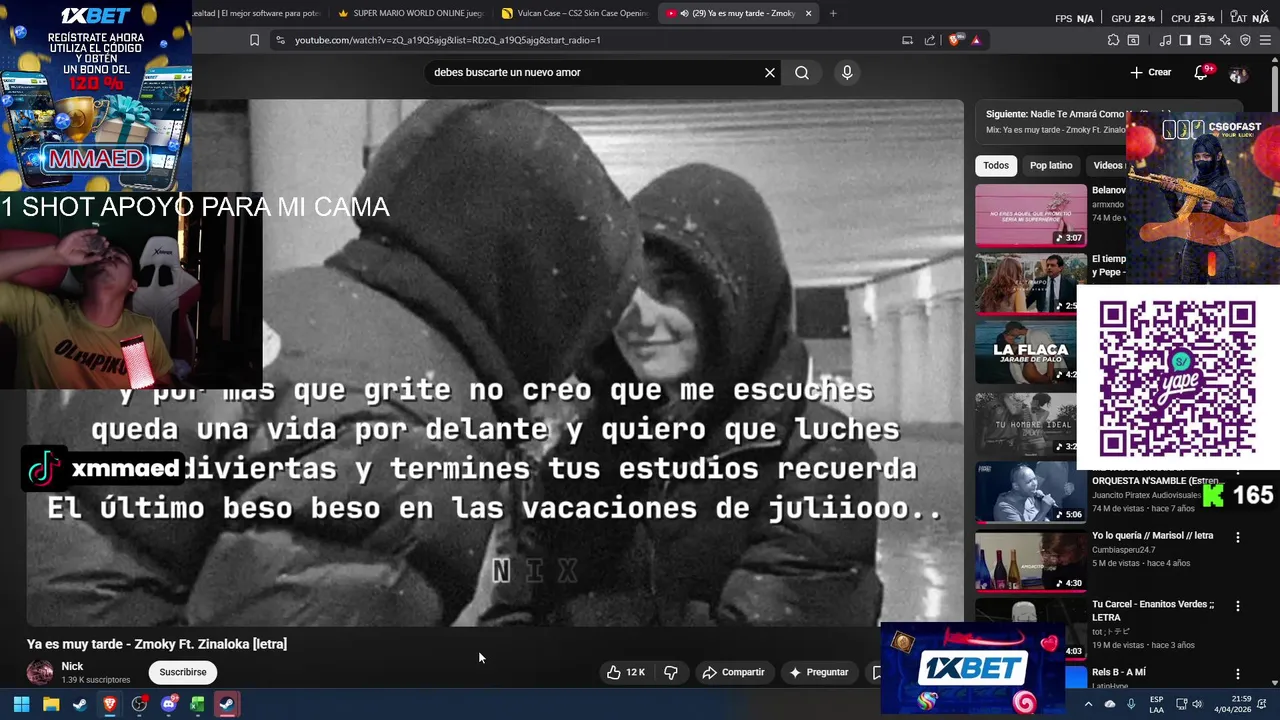The height and width of the screenshot is (720, 1280).
Task: Open the 'Rels B - A MÍ' video
Action: pos(1119,673)
